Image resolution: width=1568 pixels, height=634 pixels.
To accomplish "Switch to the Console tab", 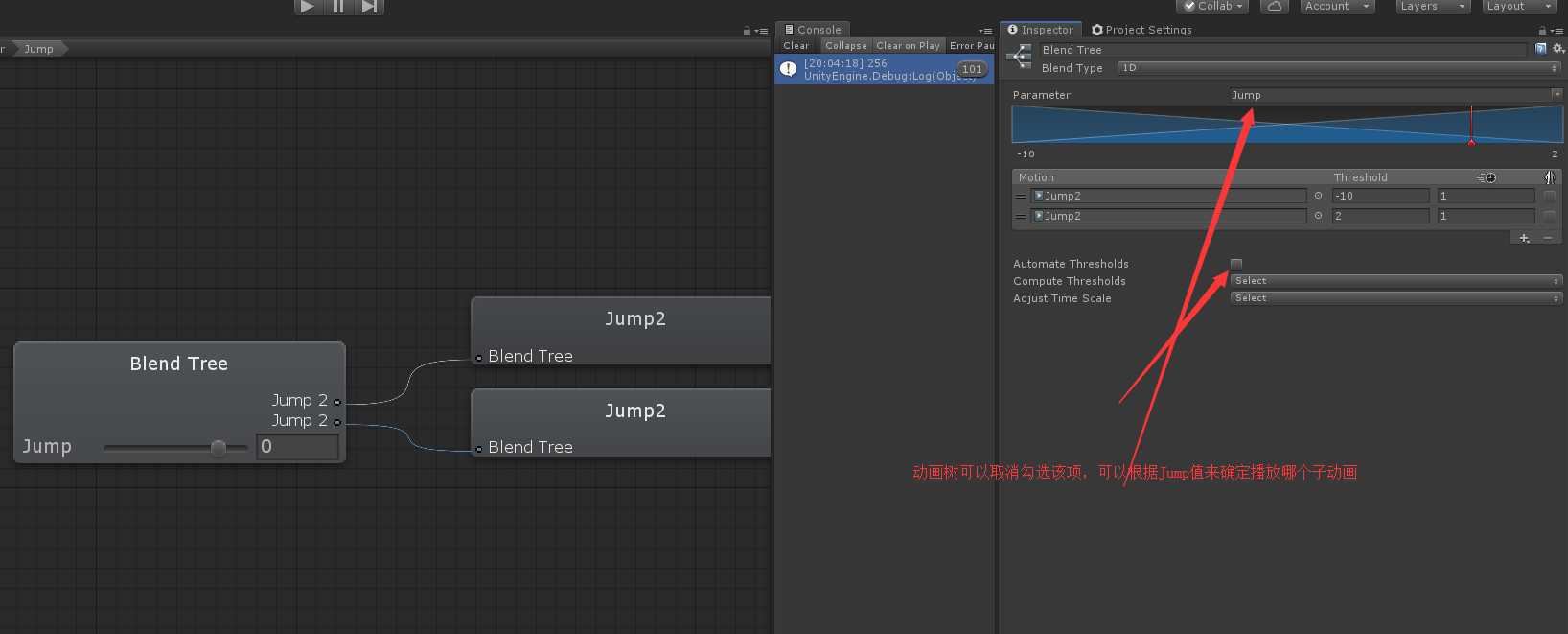I will tap(813, 30).
